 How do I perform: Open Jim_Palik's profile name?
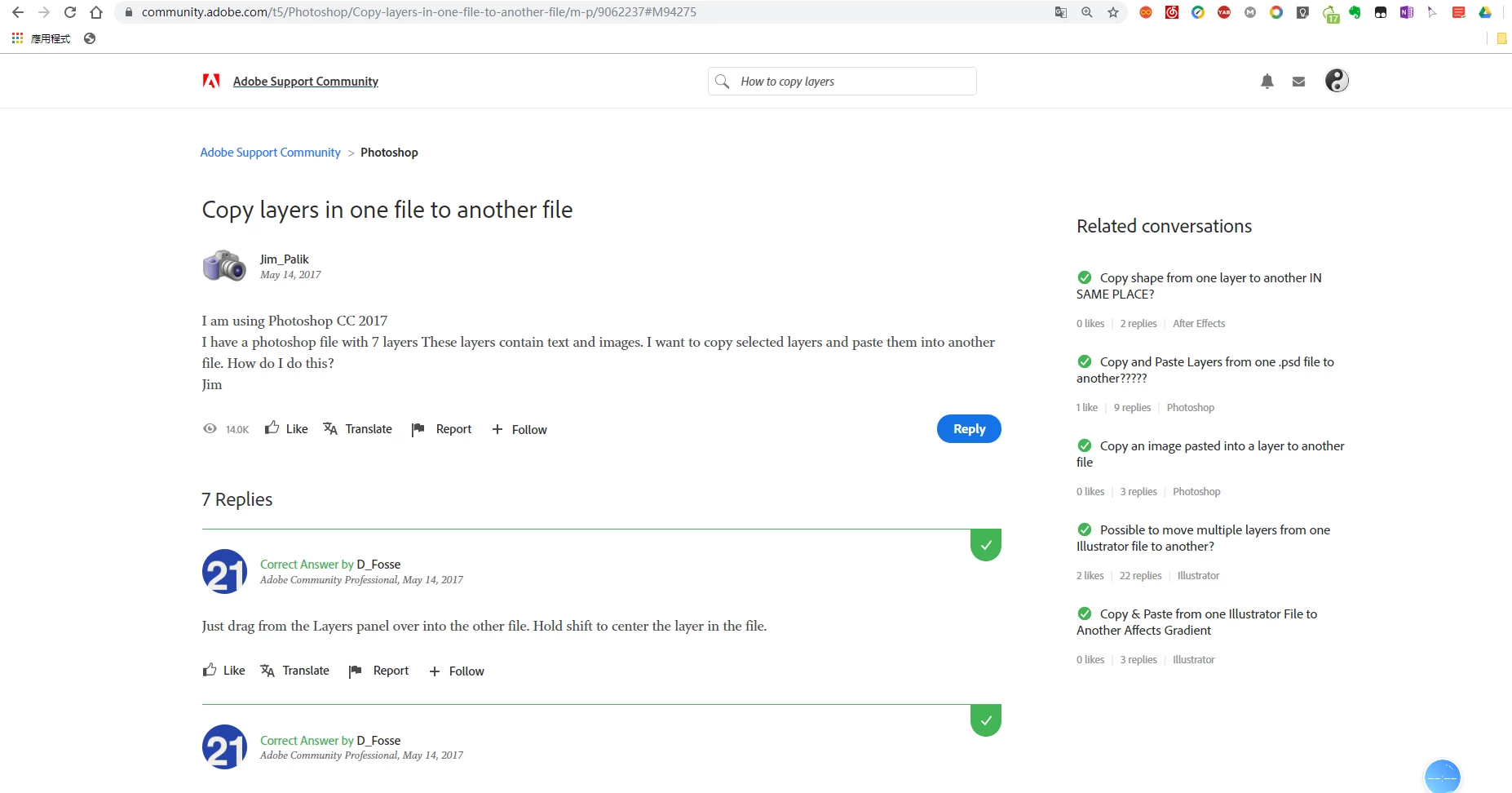point(285,259)
